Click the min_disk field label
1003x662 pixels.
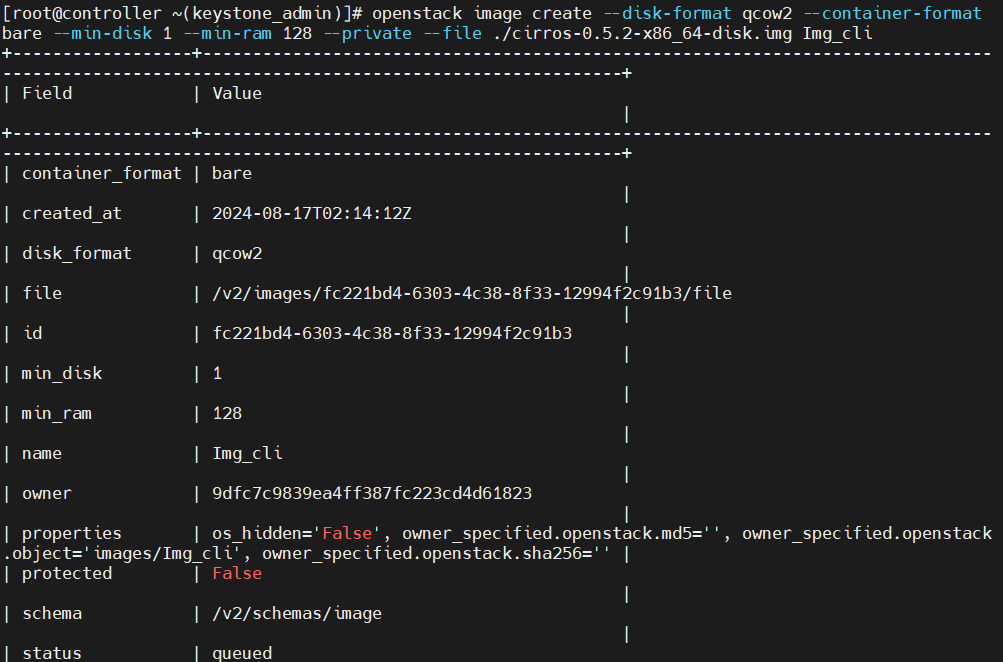[62, 374]
